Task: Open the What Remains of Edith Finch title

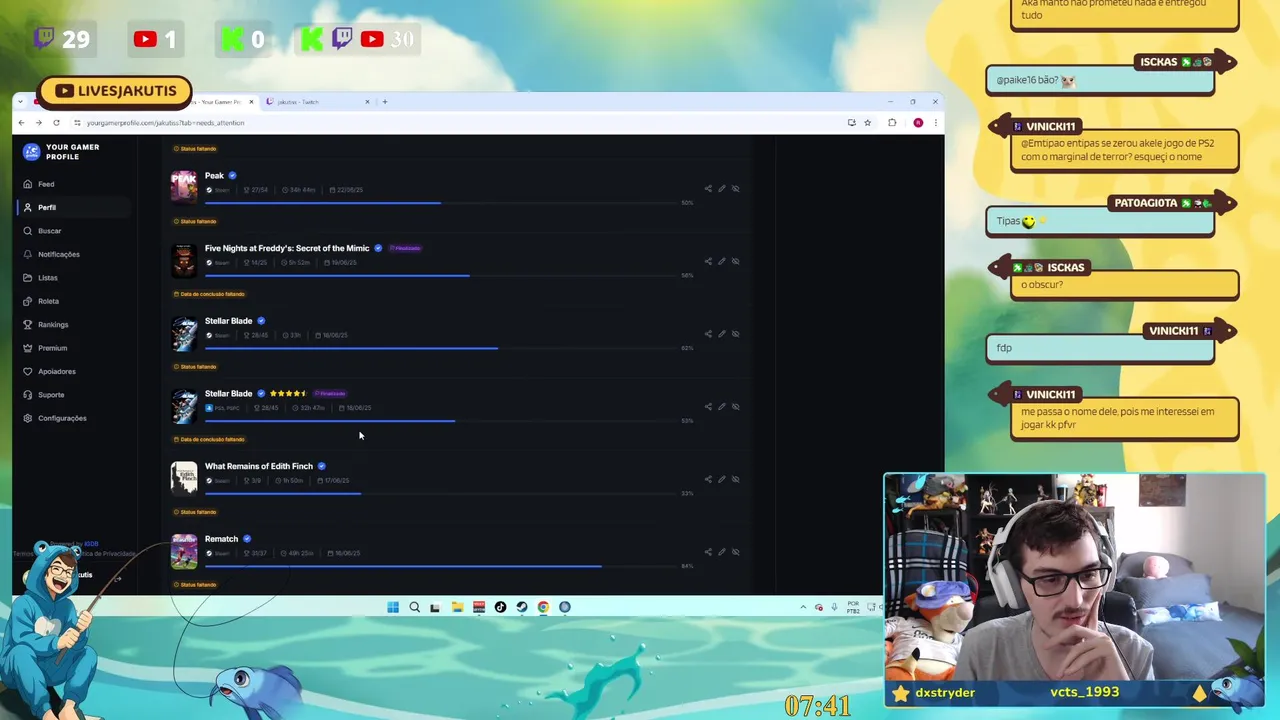Action: [x=259, y=466]
